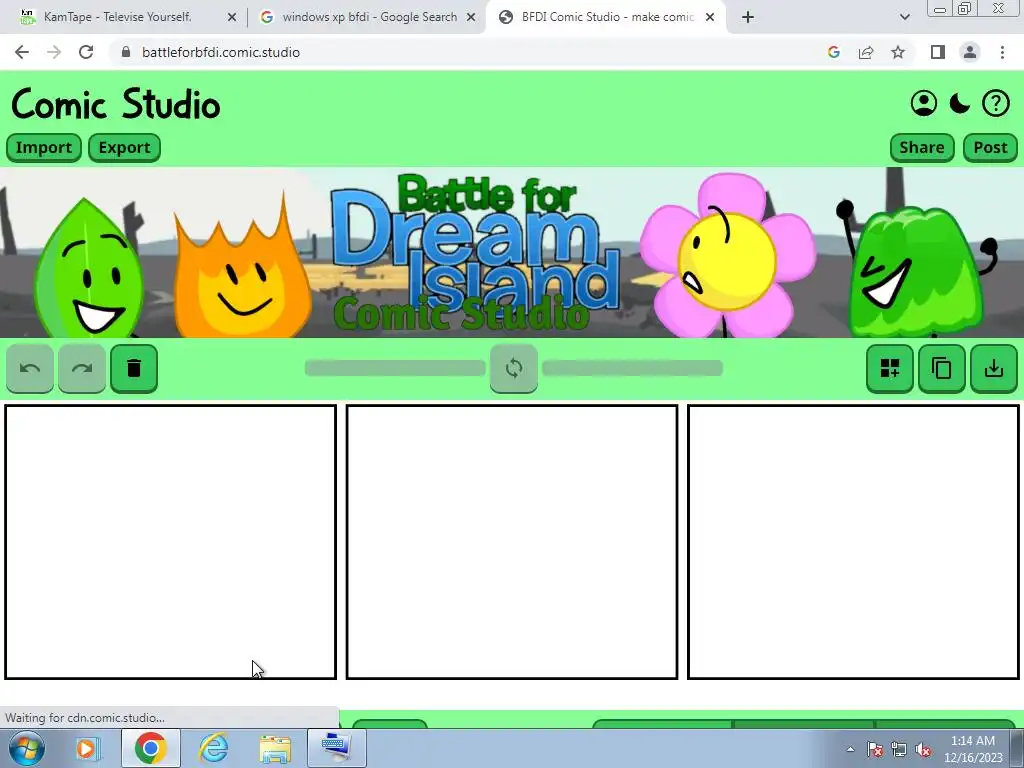This screenshot has height=768, width=1024.
Task: Click the swap/rotate arrows button
Action: tap(514, 368)
